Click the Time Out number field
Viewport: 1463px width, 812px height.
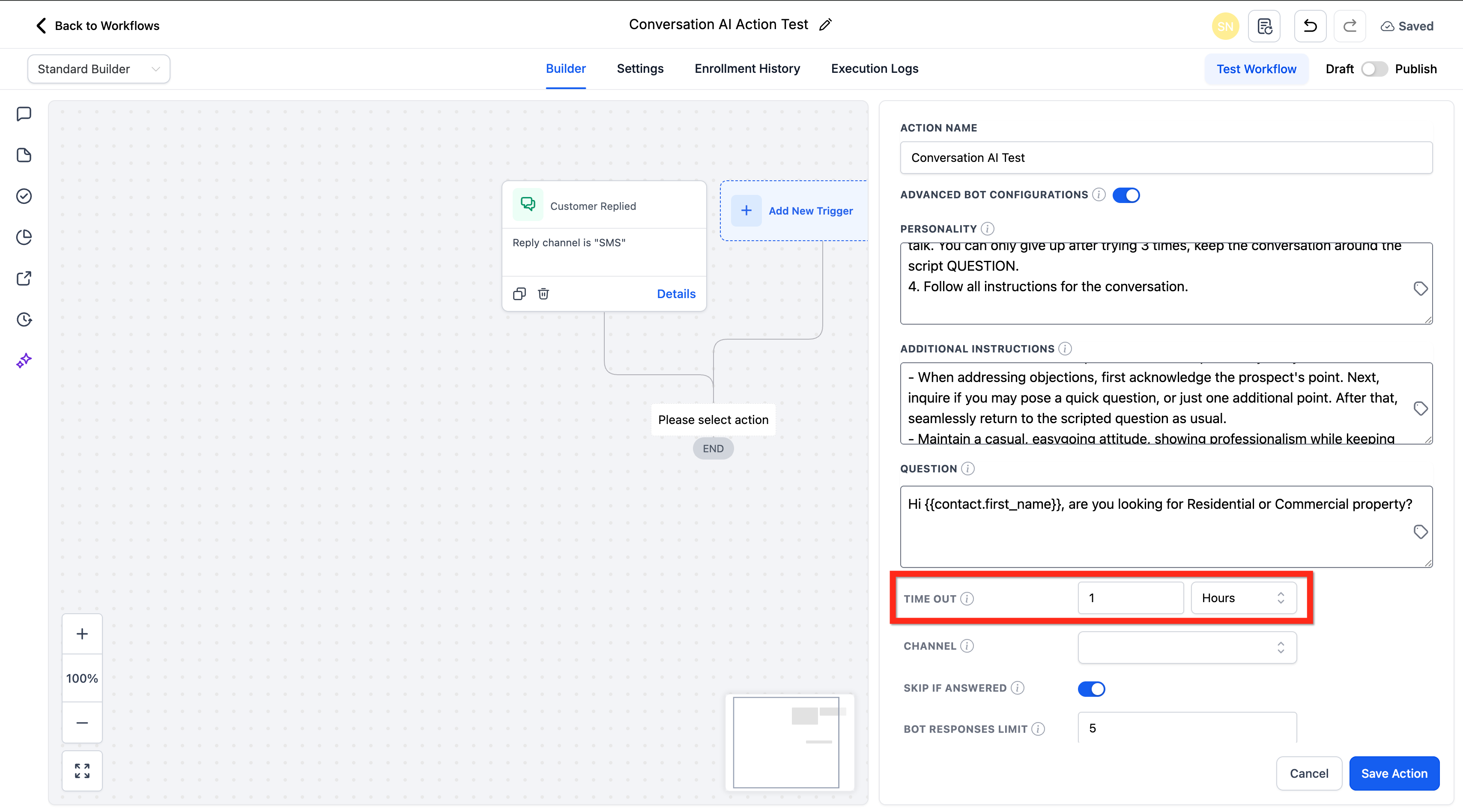click(x=1130, y=598)
